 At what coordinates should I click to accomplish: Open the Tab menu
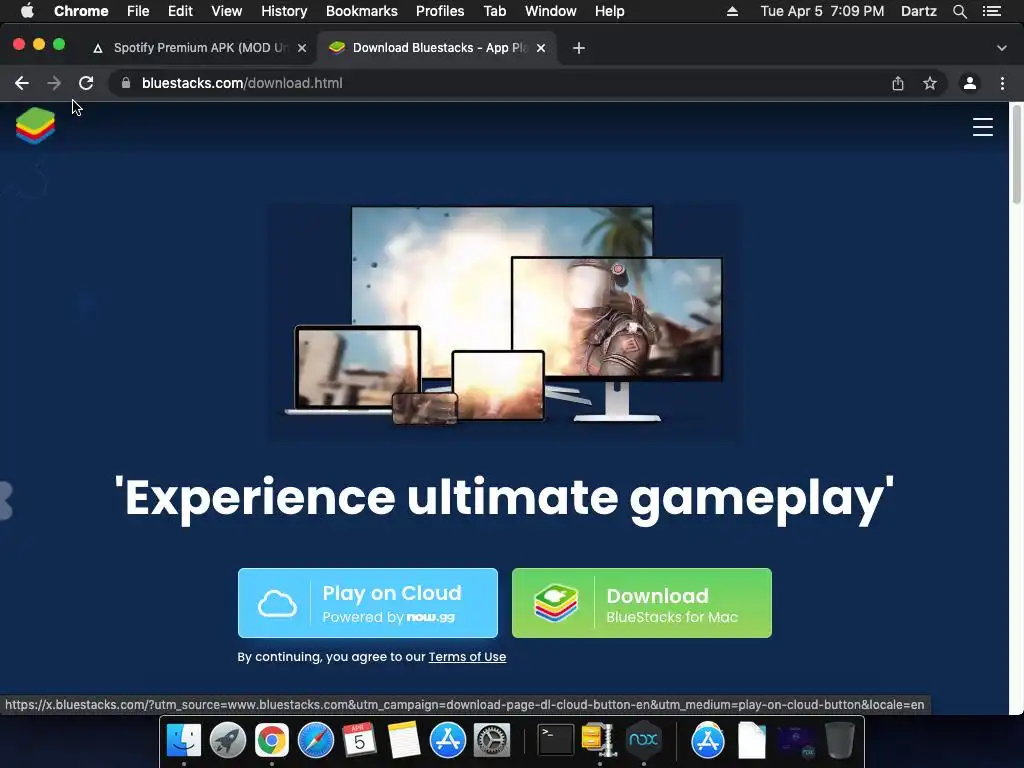click(494, 11)
